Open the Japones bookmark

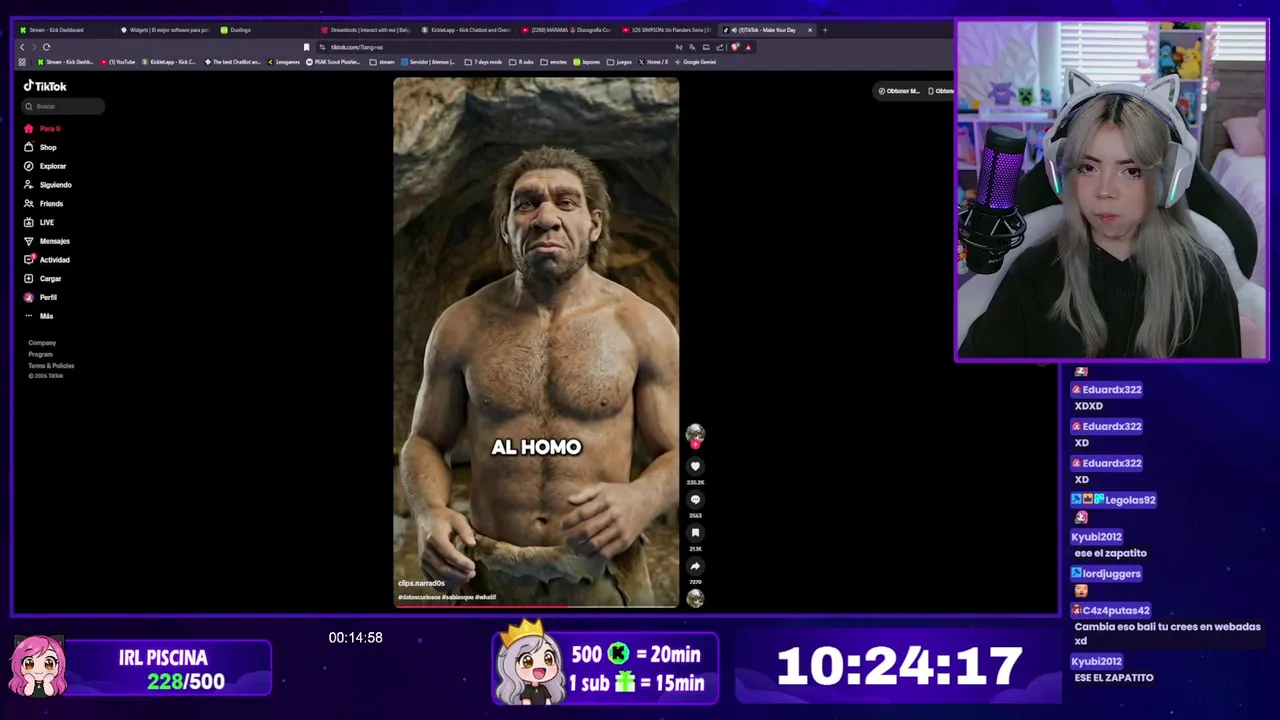[587, 62]
